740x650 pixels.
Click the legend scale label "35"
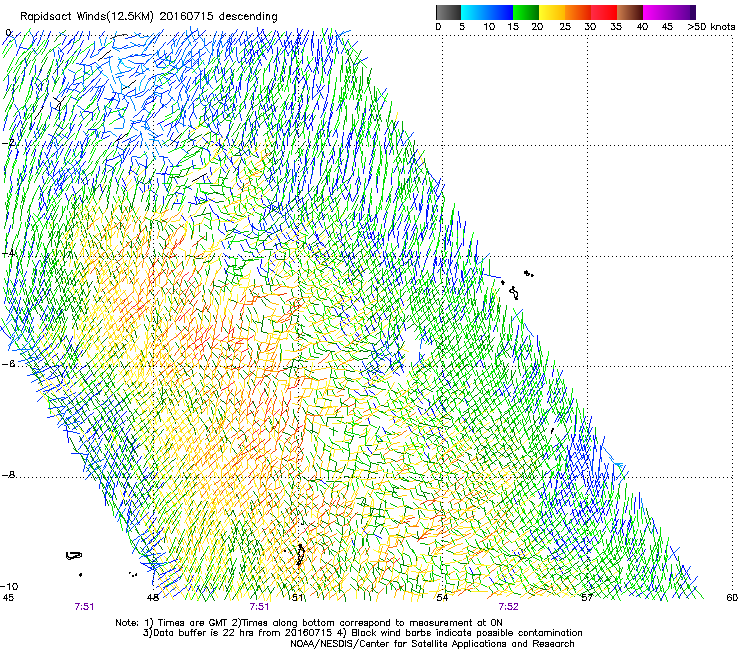(x=616, y=27)
